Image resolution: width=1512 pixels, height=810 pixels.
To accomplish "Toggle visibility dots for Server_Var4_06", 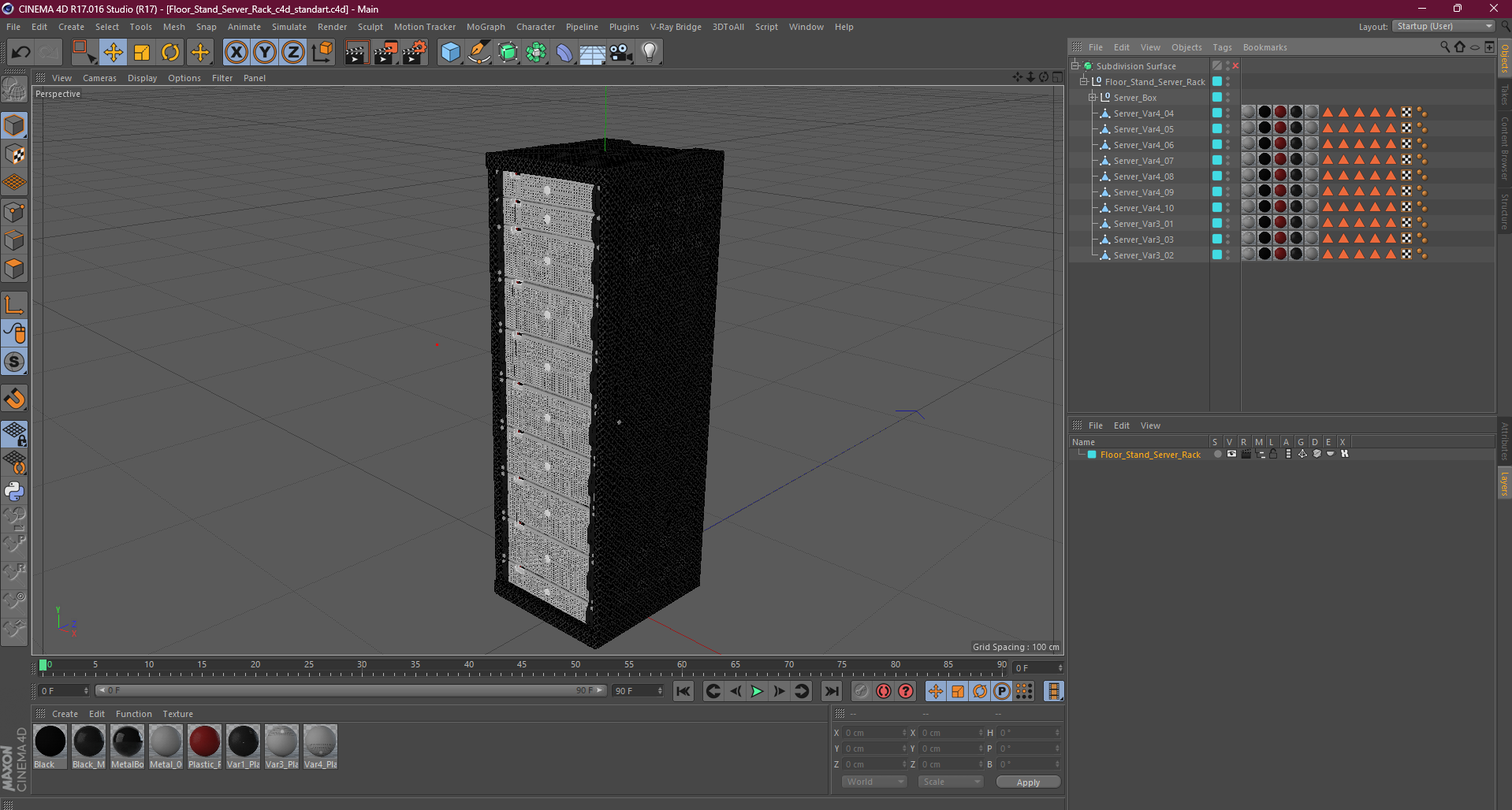I will click(x=1227, y=145).
